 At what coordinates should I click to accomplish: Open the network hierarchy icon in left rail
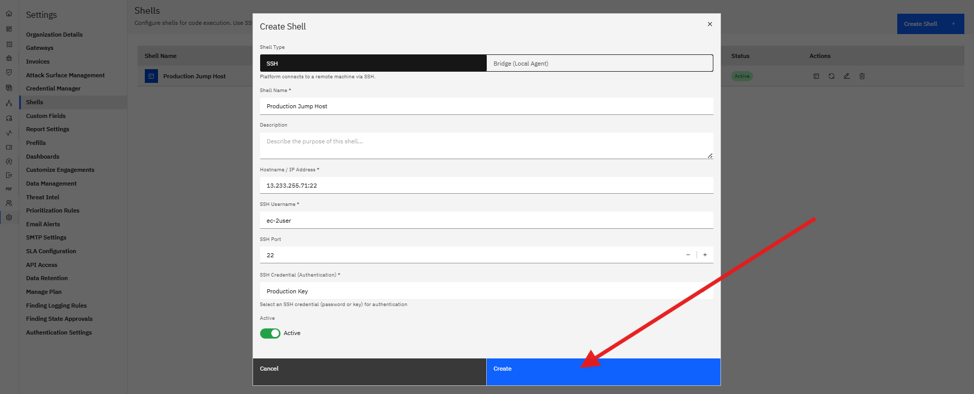[x=9, y=103]
